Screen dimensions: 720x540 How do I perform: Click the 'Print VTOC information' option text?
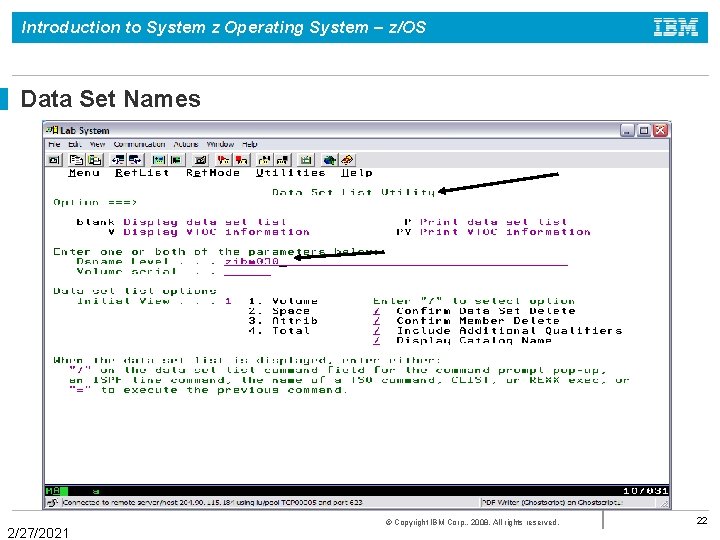click(505, 232)
